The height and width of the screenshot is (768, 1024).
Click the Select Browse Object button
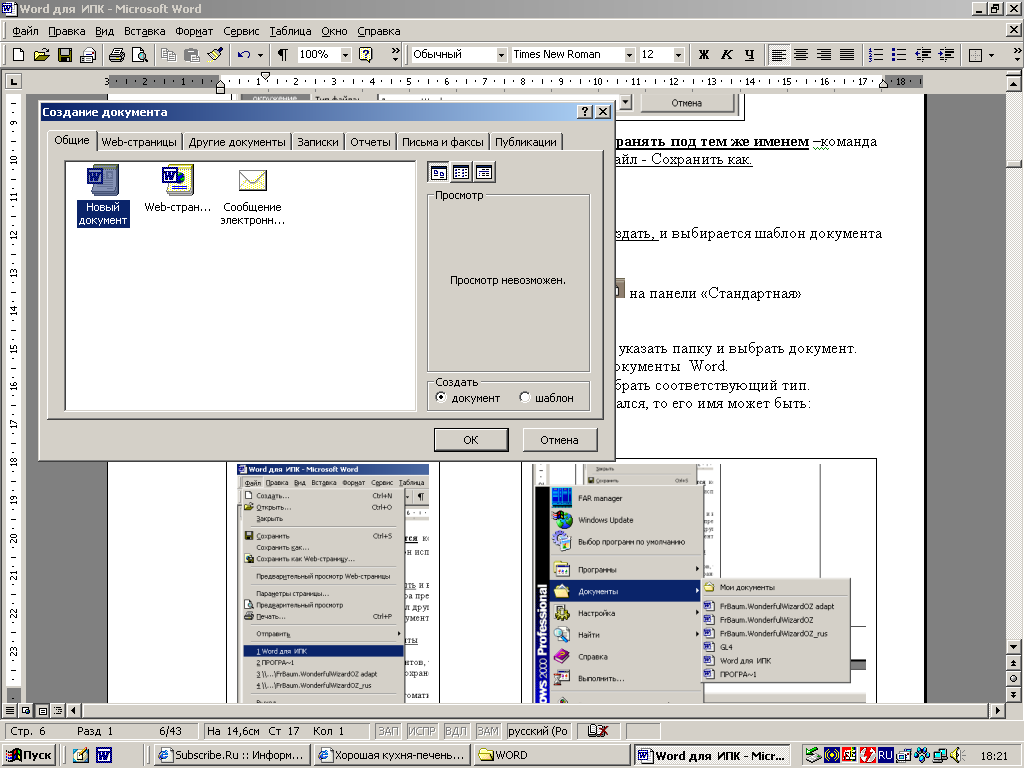(1013, 679)
